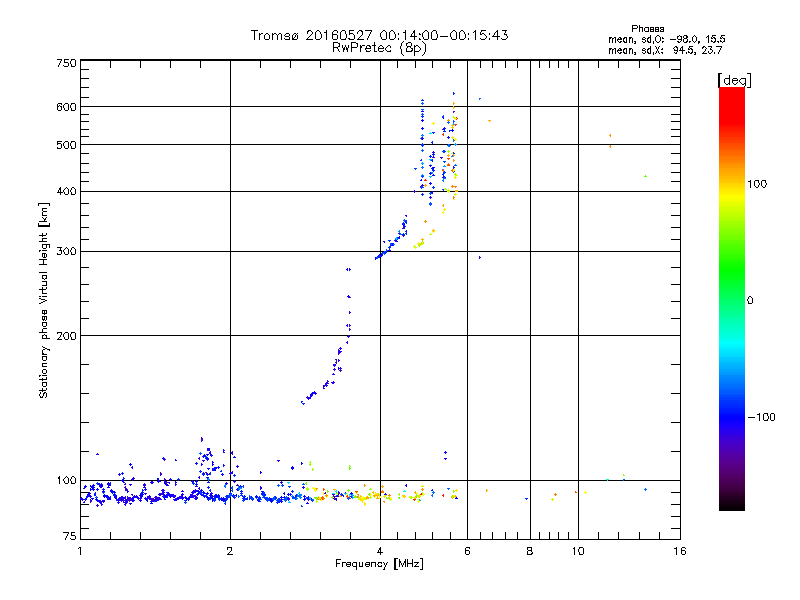Viewport: 800px width, 600px height.
Task: Click the y-axis tick label '750'
Action: pyautogui.click(x=67, y=63)
